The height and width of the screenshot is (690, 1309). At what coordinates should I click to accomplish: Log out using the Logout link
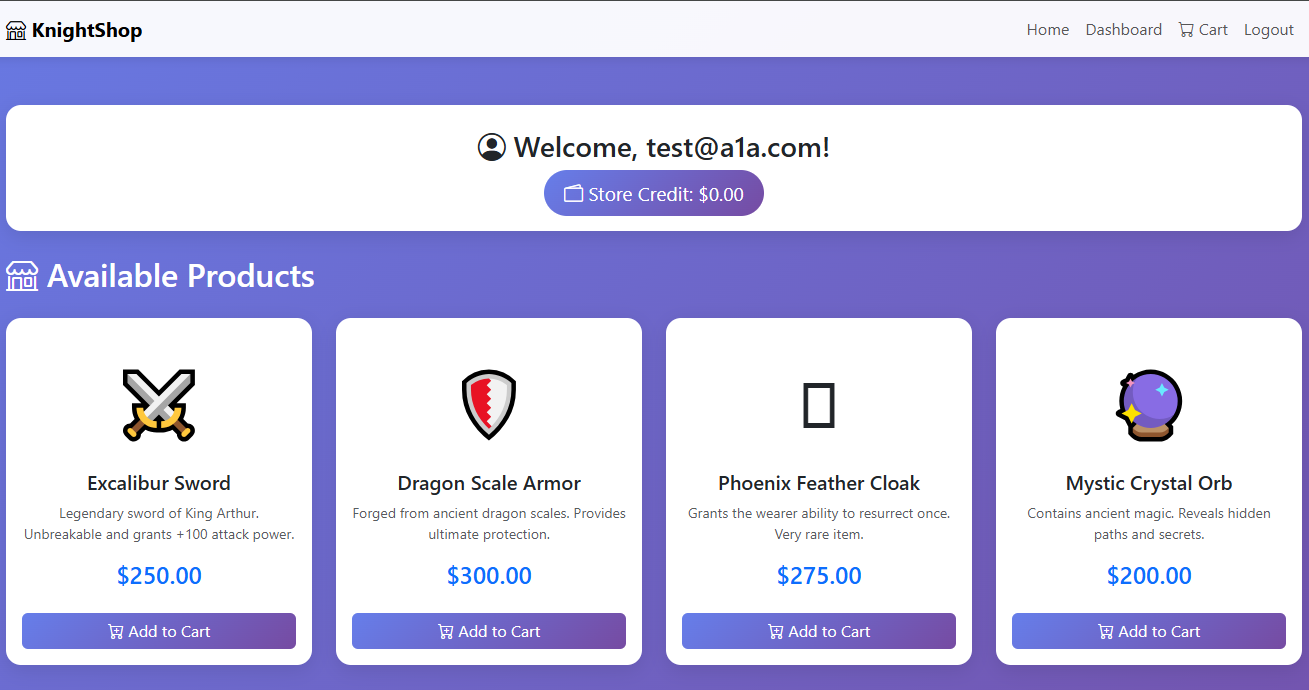[x=1268, y=30]
